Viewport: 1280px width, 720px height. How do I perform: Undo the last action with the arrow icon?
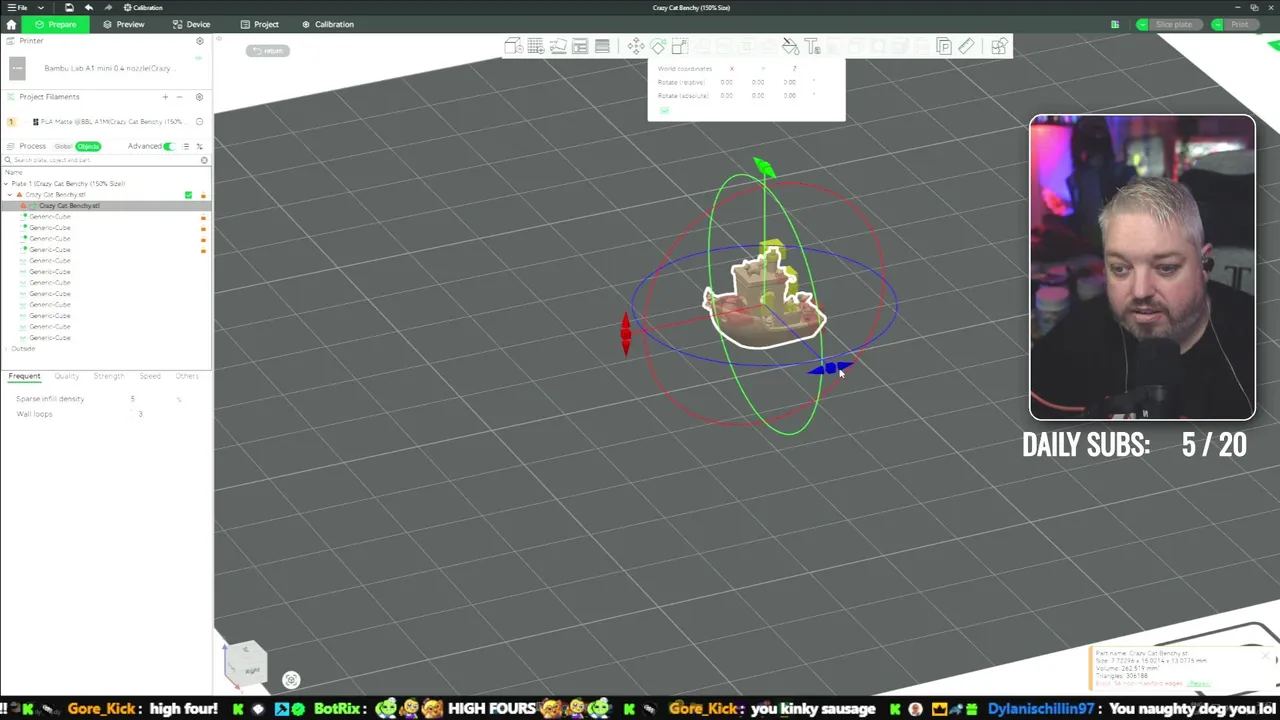(x=88, y=7)
